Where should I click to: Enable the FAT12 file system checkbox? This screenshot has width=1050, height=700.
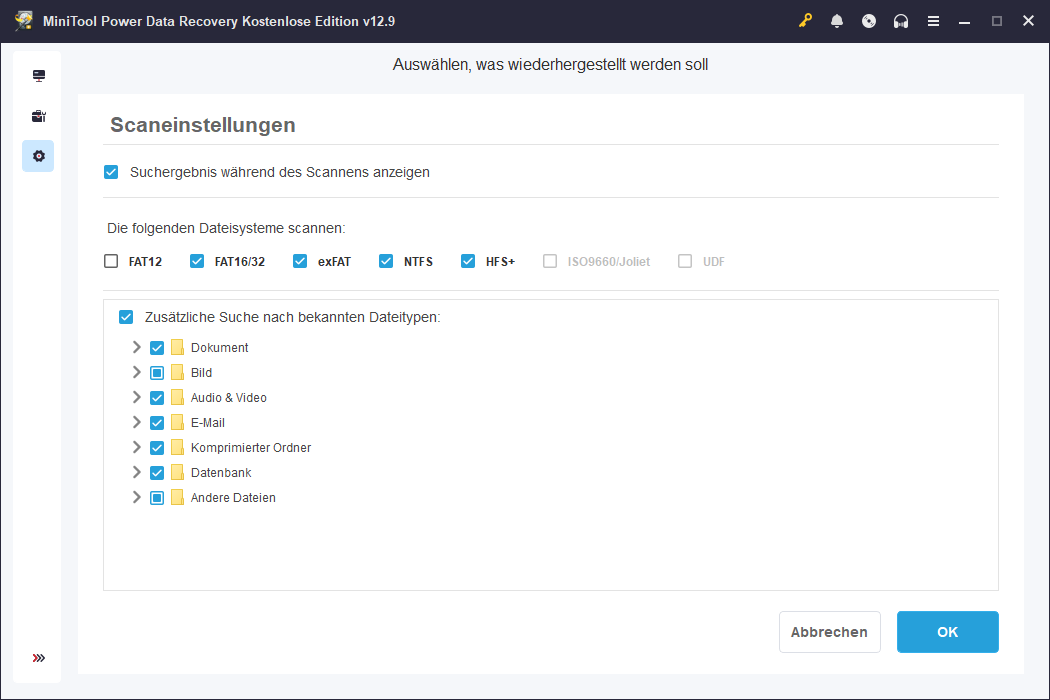pos(111,261)
